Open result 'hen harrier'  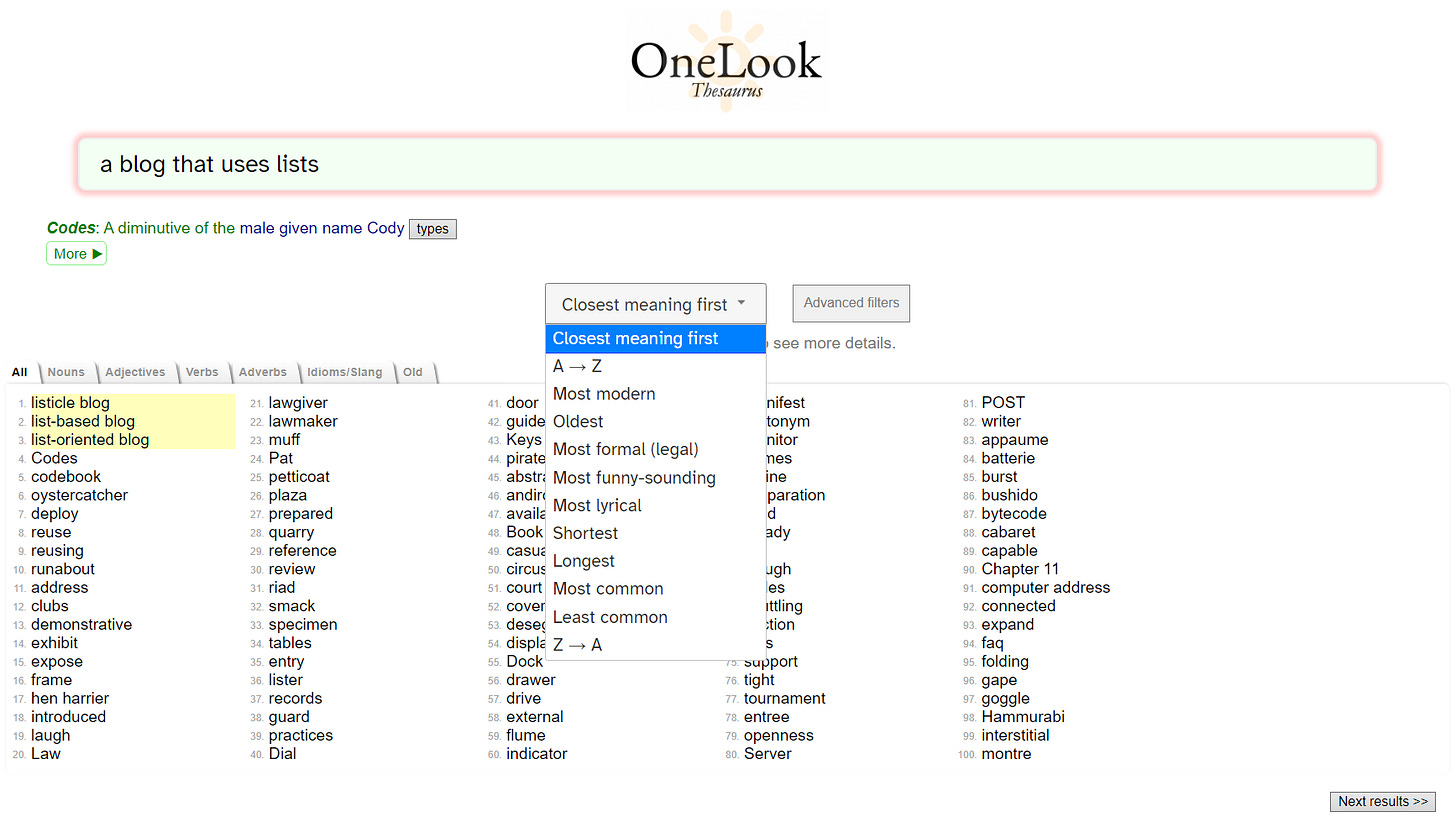click(x=70, y=698)
